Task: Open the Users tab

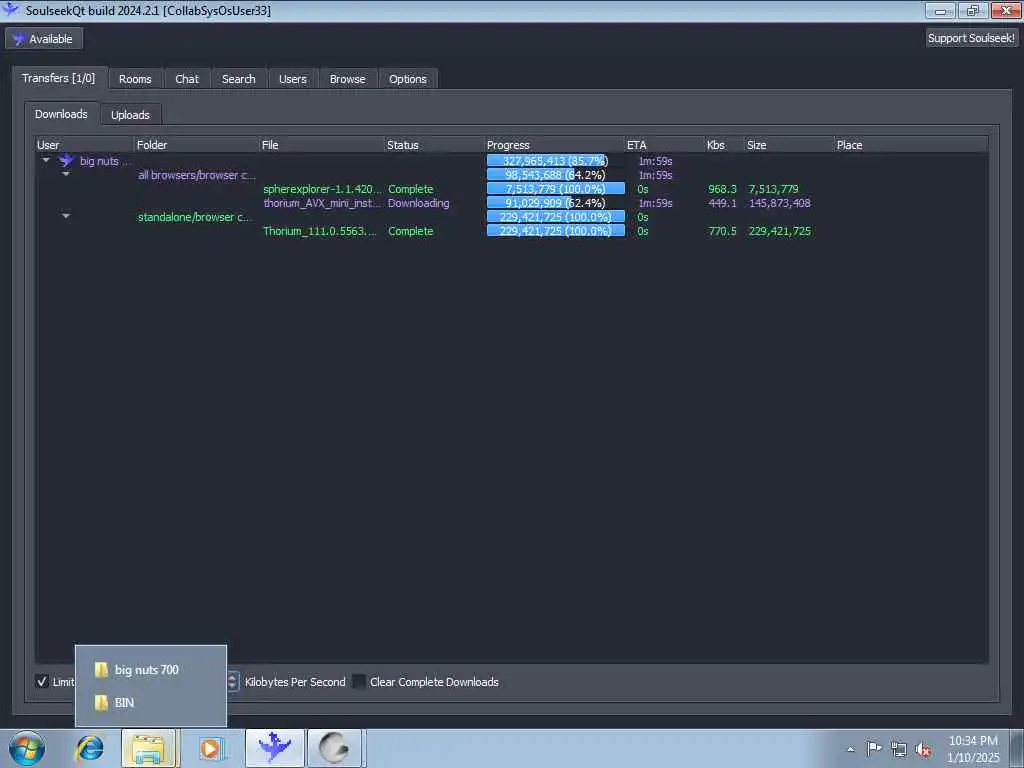Action: 293,79
